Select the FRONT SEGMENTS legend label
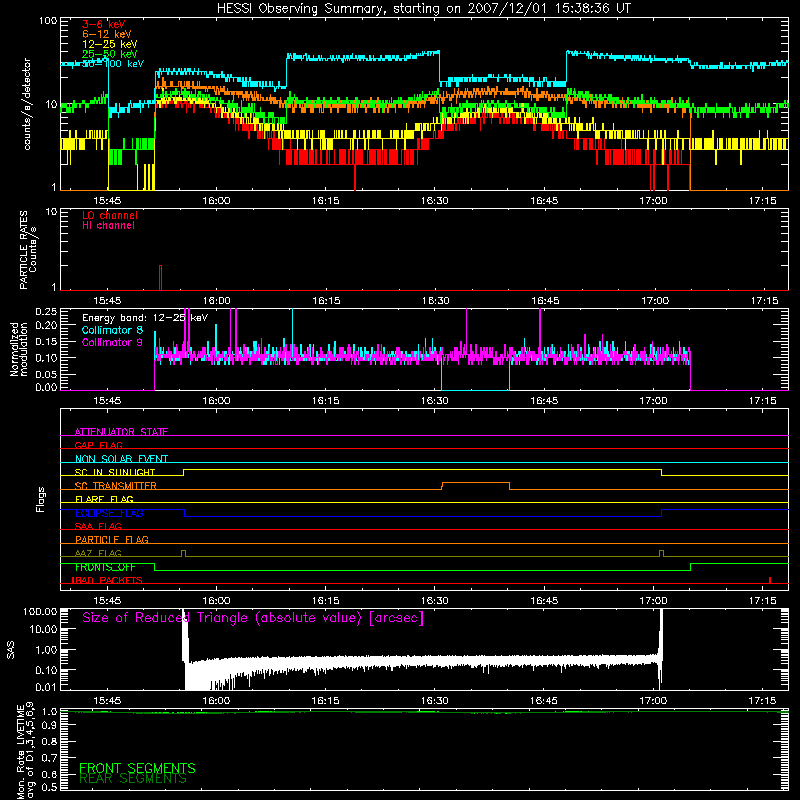The width and height of the screenshot is (800, 800). point(137,768)
